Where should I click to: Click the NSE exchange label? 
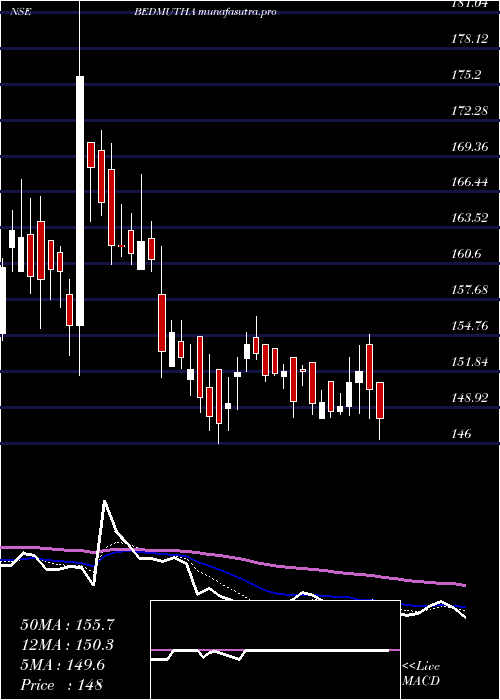coord(21,12)
